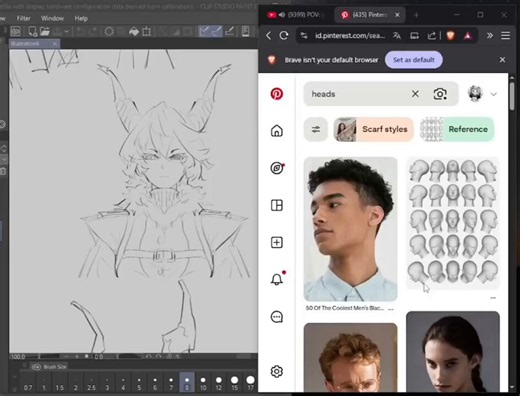Open the Brave Shields lion icon

point(451,35)
